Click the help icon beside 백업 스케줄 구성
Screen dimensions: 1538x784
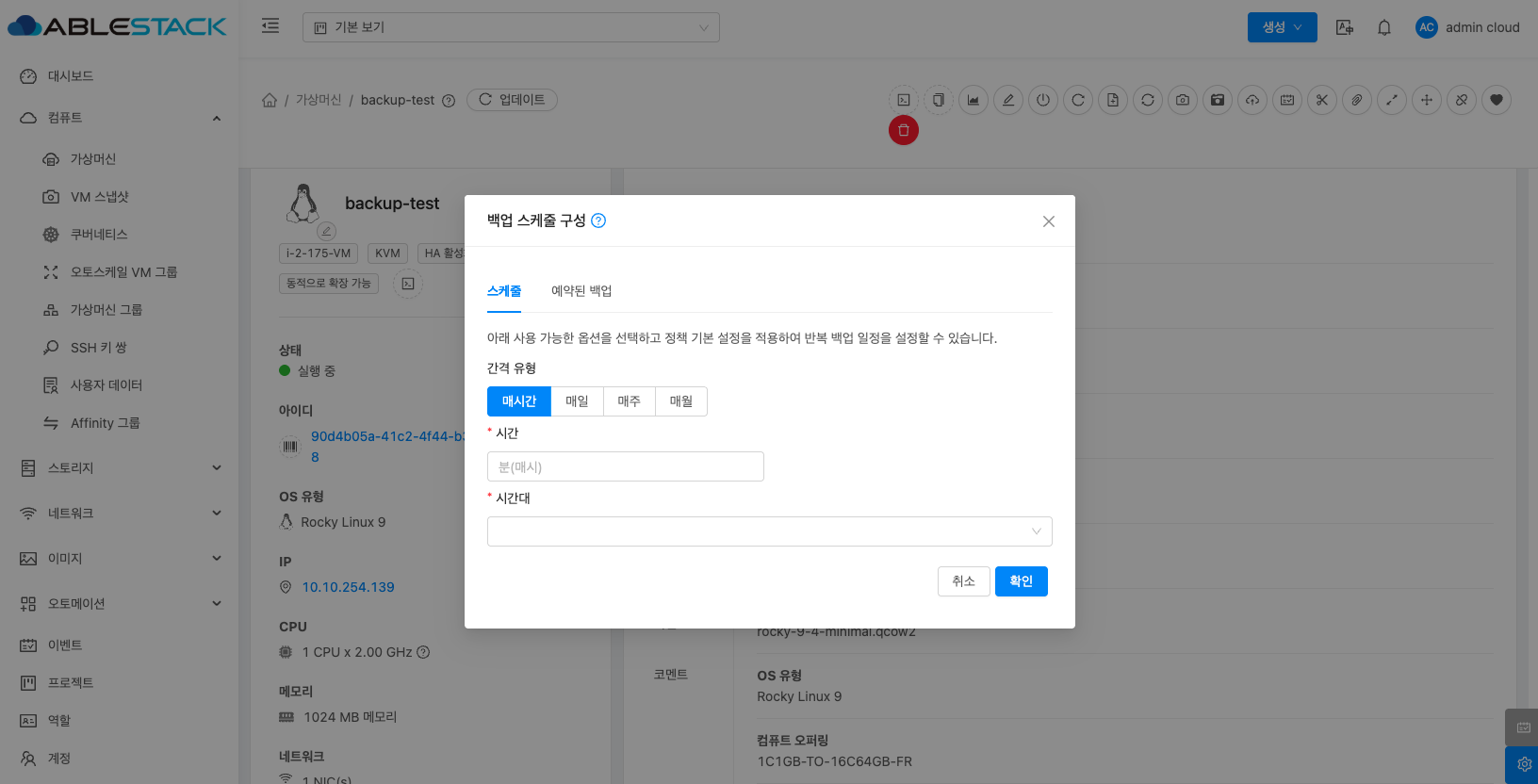pyautogui.click(x=598, y=220)
